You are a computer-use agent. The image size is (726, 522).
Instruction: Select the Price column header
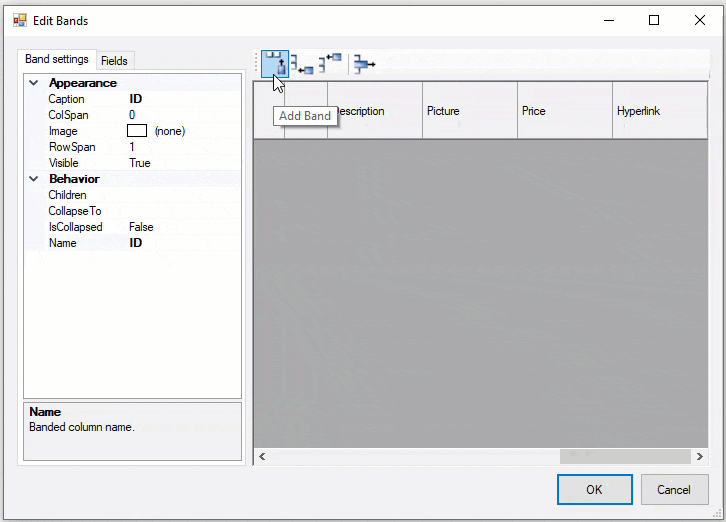coord(563,111)
